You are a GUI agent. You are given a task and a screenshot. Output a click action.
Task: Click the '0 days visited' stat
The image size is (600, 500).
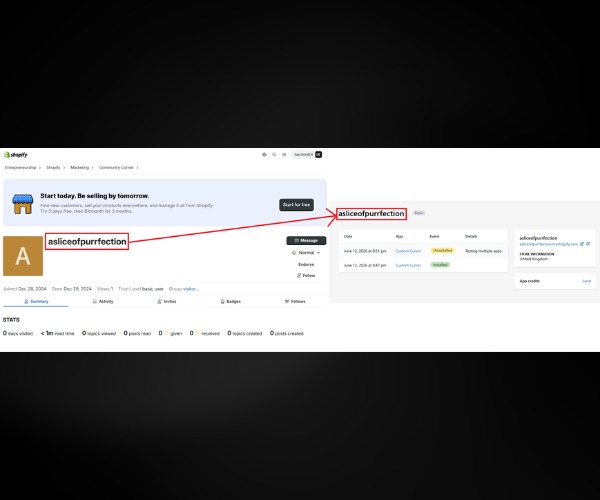coord(18,333)
